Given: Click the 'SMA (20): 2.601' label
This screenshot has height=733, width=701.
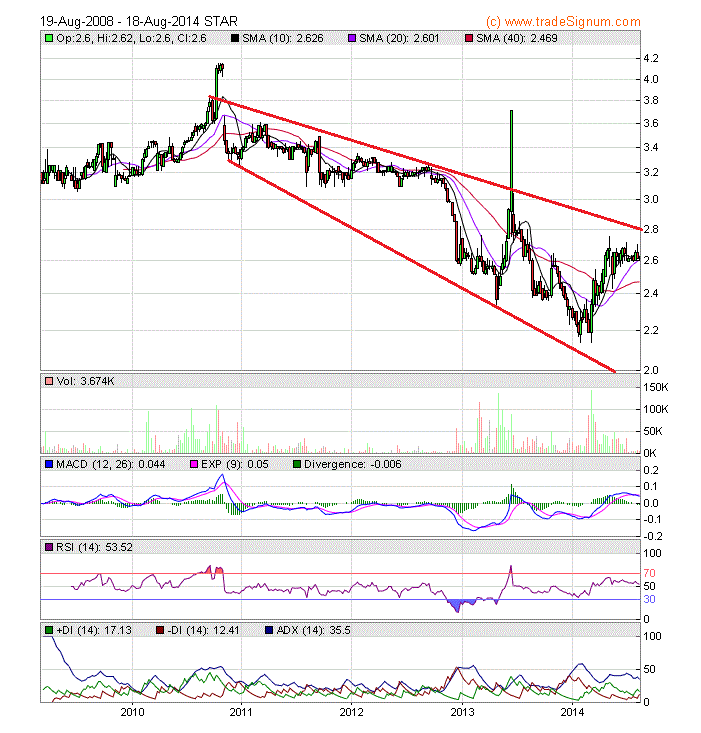Looking at the screenshot, I should click(x=399, y=38).
